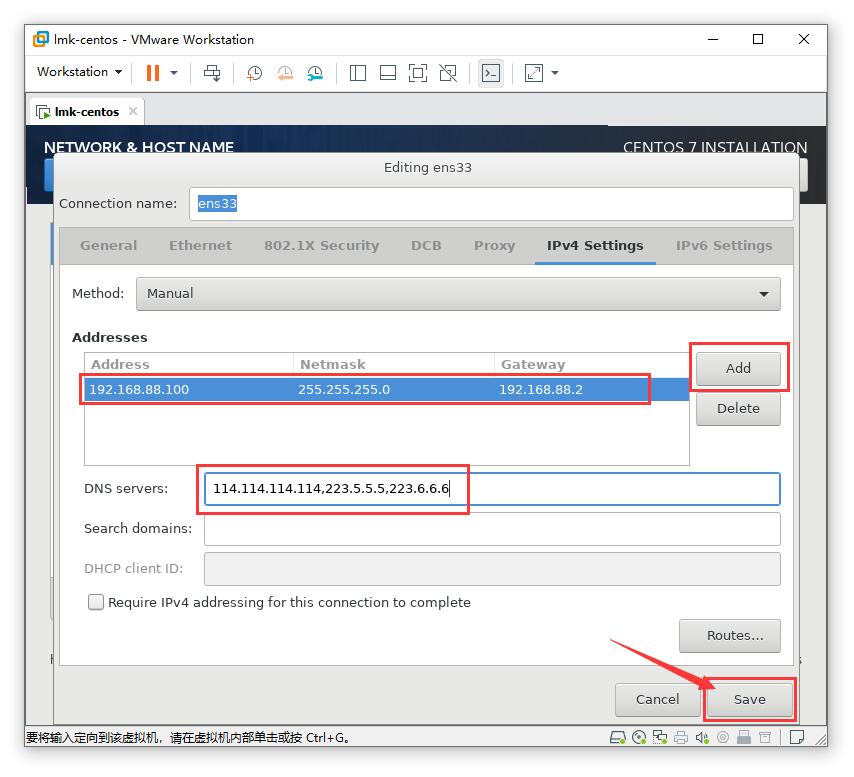This screenshot has height=777, width=854.
Task: Expand the power options dropdown arrow next to pause
Action: click(x=174, y=72)
